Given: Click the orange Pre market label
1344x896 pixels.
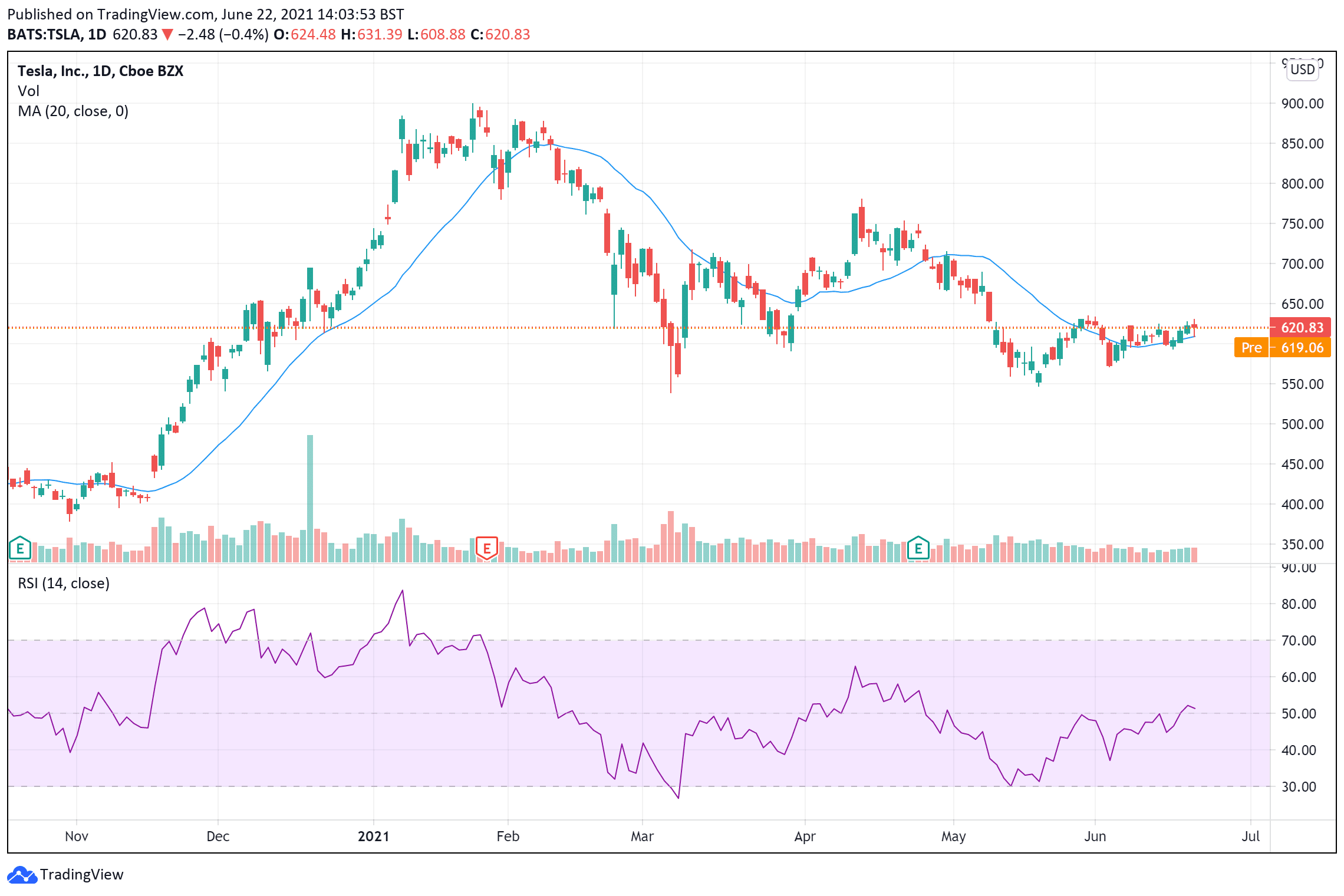Looking at the screenshot, I should pos(1251,347).
